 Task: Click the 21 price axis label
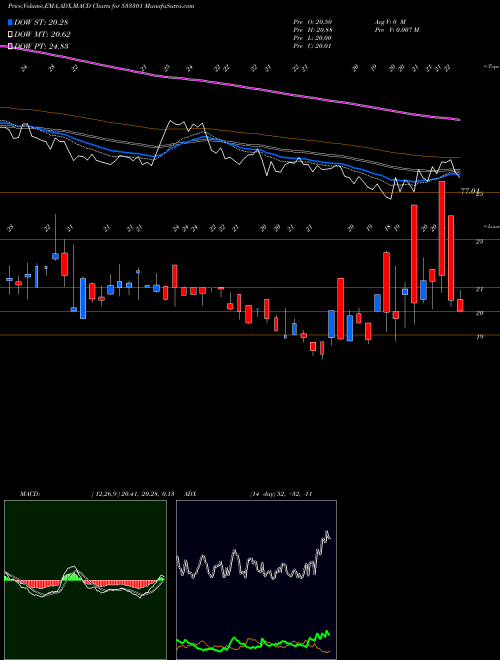tap(479, 289)
